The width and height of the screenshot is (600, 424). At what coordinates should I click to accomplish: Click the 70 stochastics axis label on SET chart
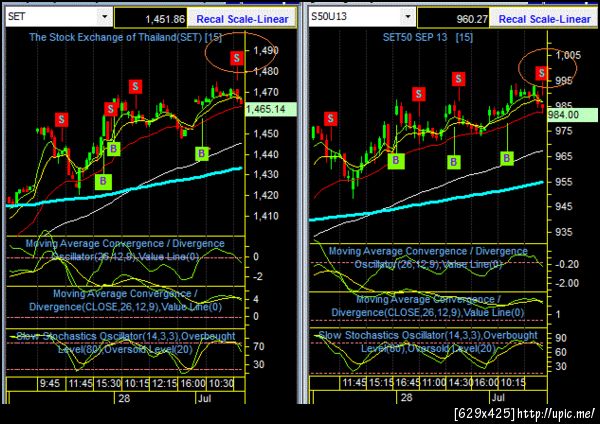(259, 347)
